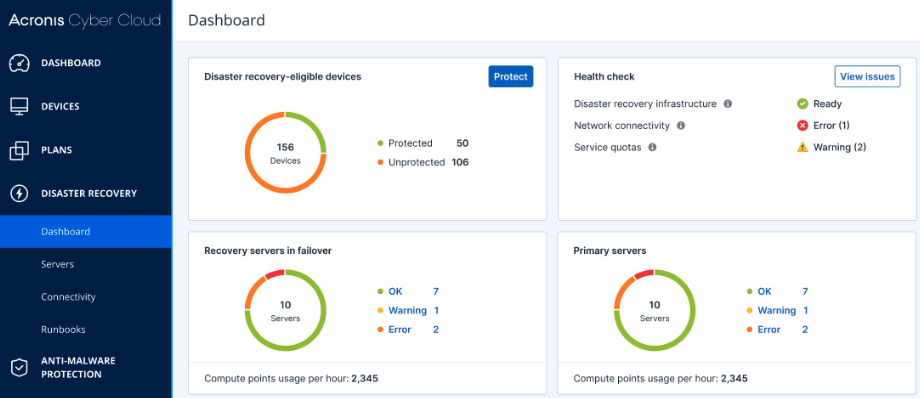Click OK link in Primary servers card
This screenshot has height=398, width=920.
(x=765, y=291)
